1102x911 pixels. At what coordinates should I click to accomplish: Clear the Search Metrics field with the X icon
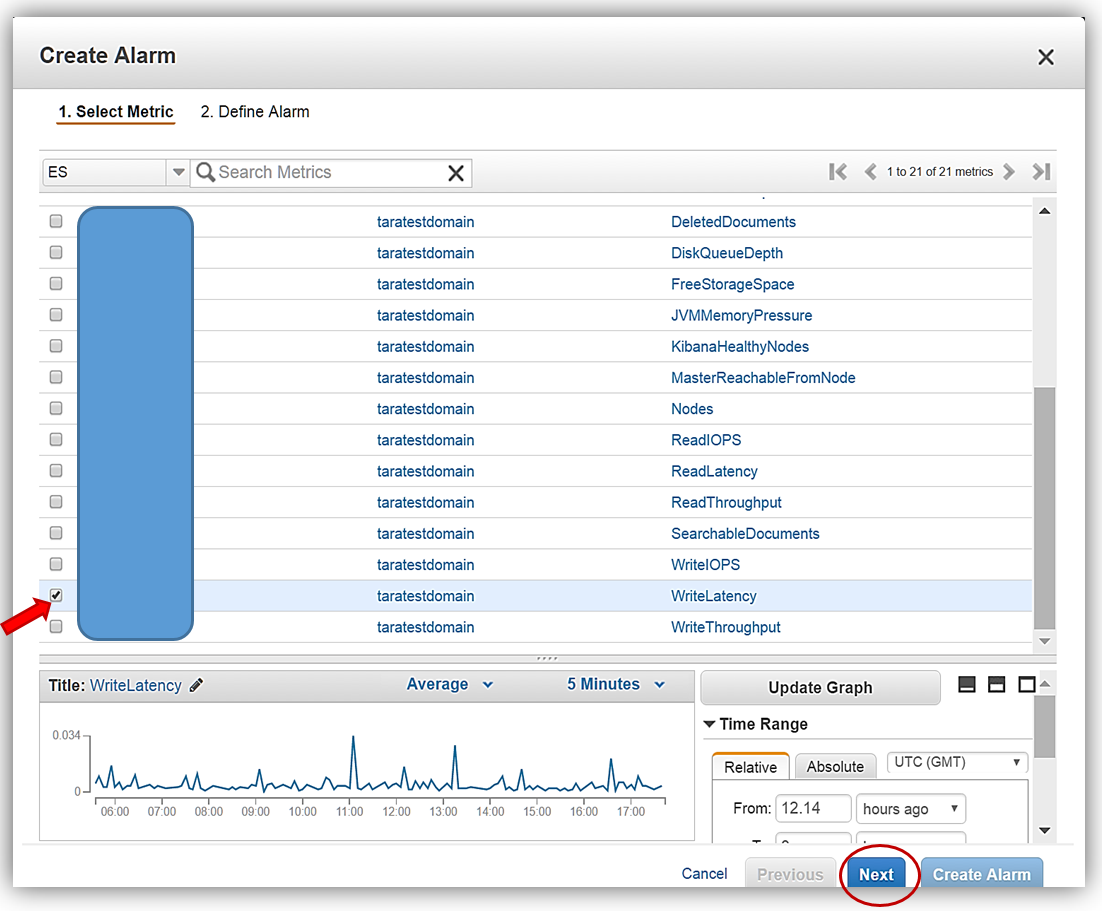[456, 173]
